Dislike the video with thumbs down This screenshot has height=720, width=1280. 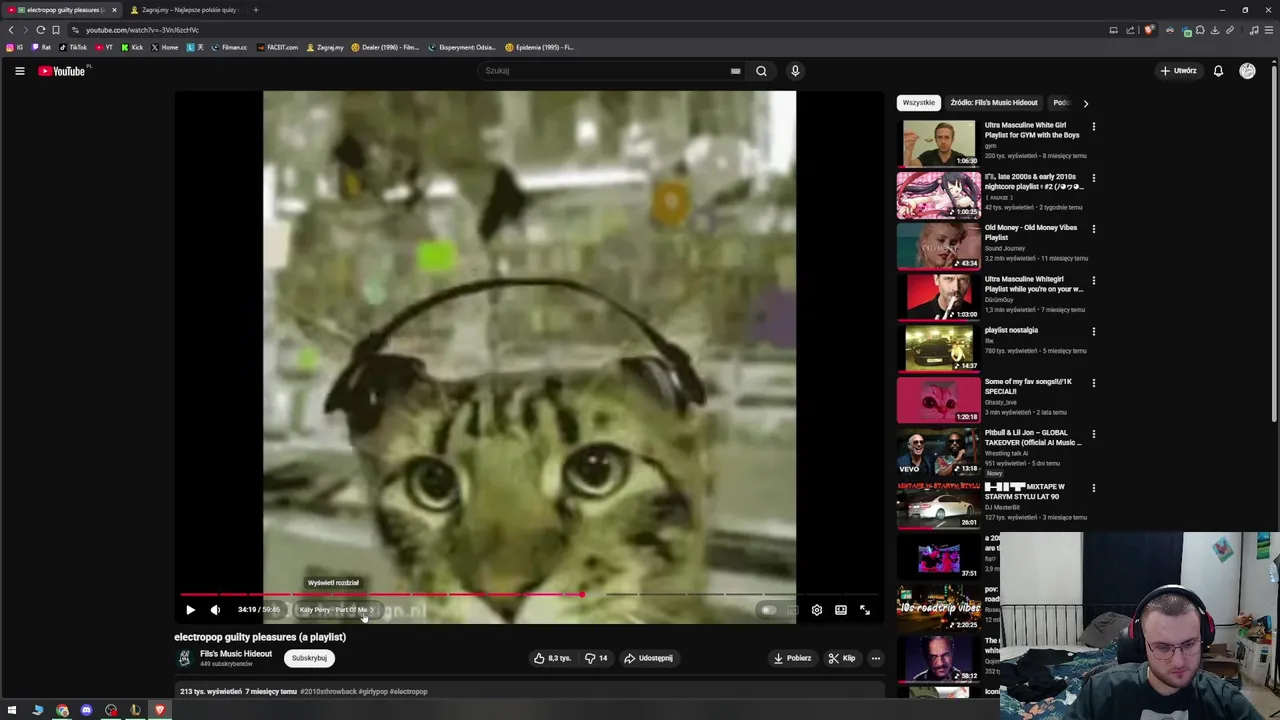click(596, 658)
